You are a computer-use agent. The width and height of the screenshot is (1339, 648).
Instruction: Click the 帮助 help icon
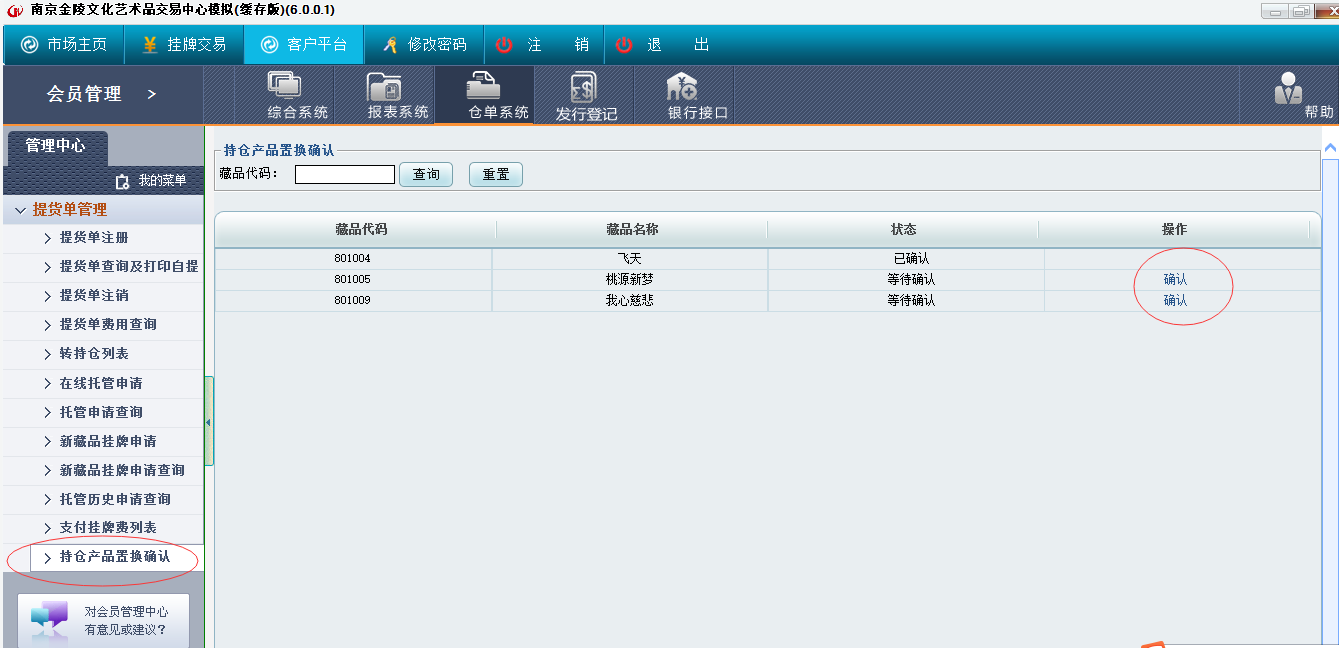pyautogui.click(x=1303, y=96)
